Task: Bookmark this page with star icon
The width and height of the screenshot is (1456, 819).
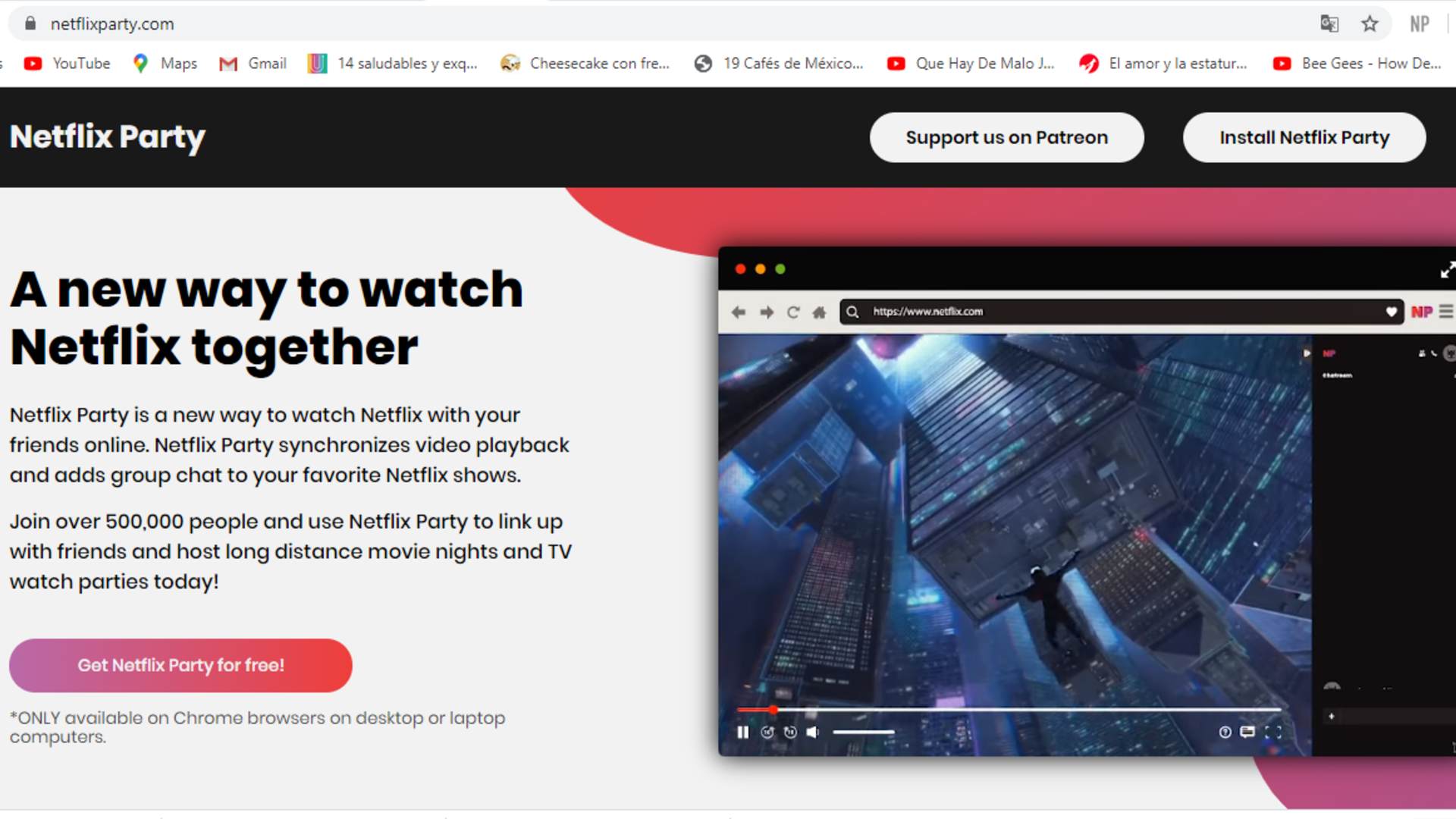Action: pyautogui.click(x=1370, y=24)
